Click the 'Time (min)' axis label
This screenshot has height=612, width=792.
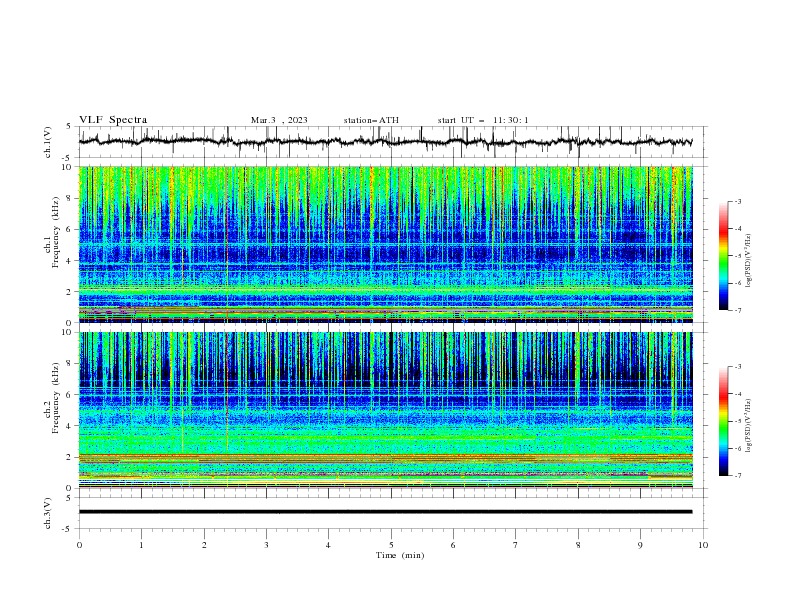coord(400,555)
